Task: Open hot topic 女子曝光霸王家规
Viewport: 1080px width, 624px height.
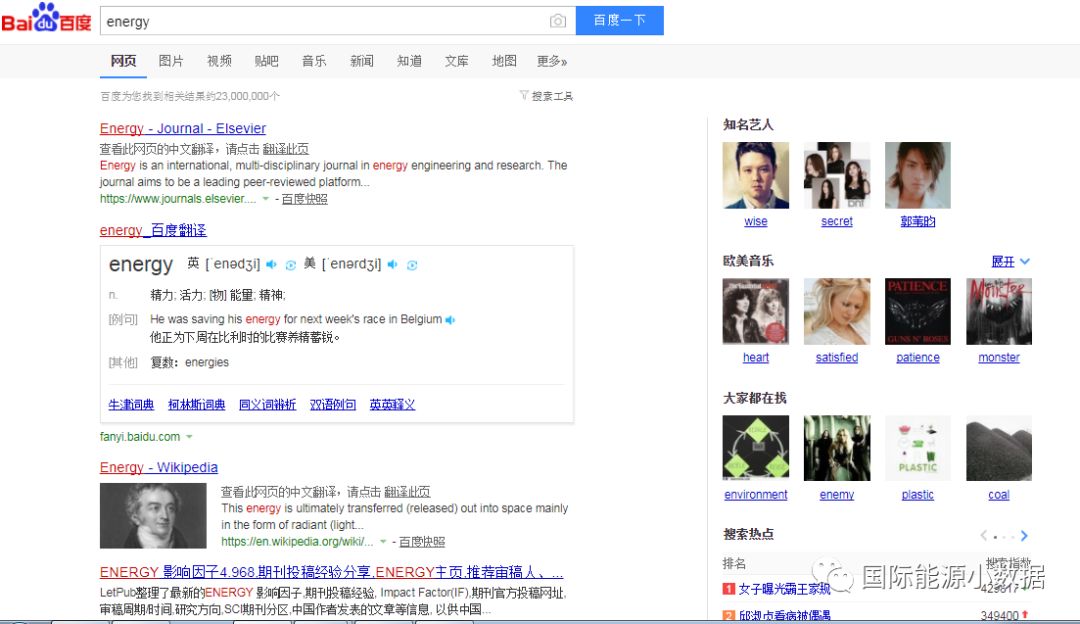Action: pos(785,589)
